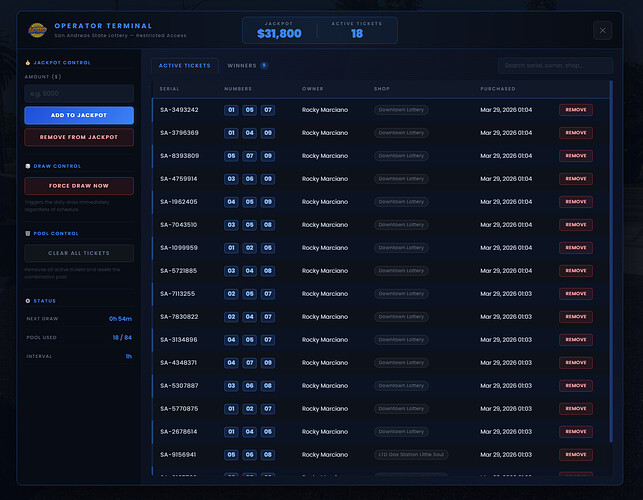Remove ticket SA-7043510
The height and width of the screenshot is (500, 643).
576,225
